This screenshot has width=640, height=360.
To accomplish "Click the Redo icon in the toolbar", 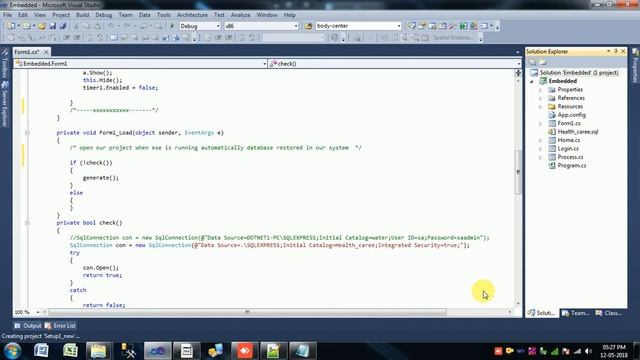I will pyautogui.click(x=127, y=26).
